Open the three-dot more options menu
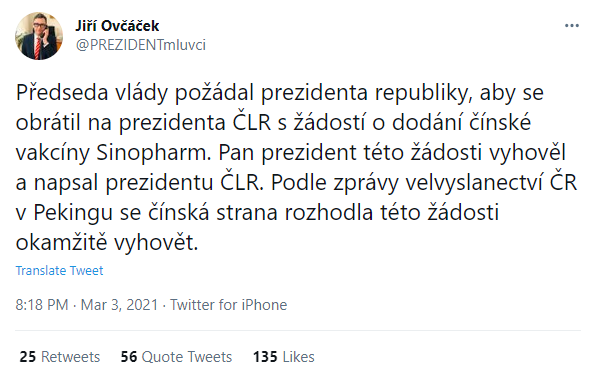Screen dimensions: 597x373 click(571, 26)
